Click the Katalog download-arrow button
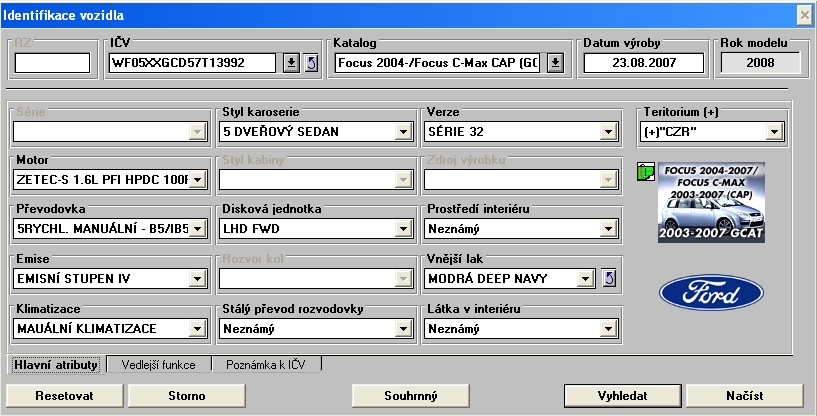 coord(556,63)
